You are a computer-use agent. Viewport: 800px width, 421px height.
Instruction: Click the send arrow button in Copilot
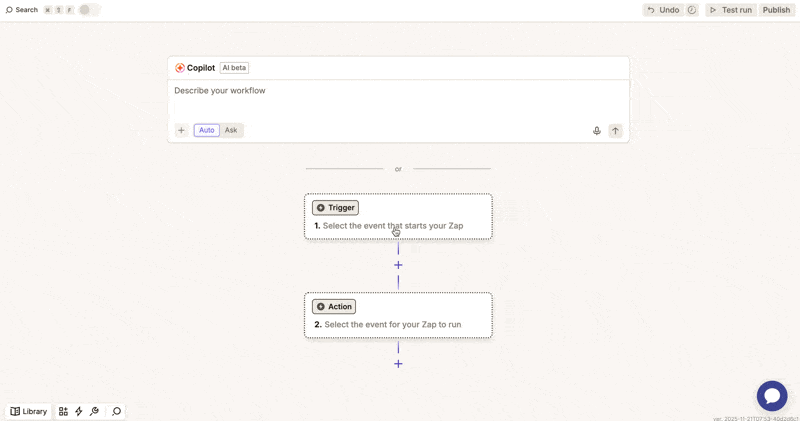(x=615, y=131)
